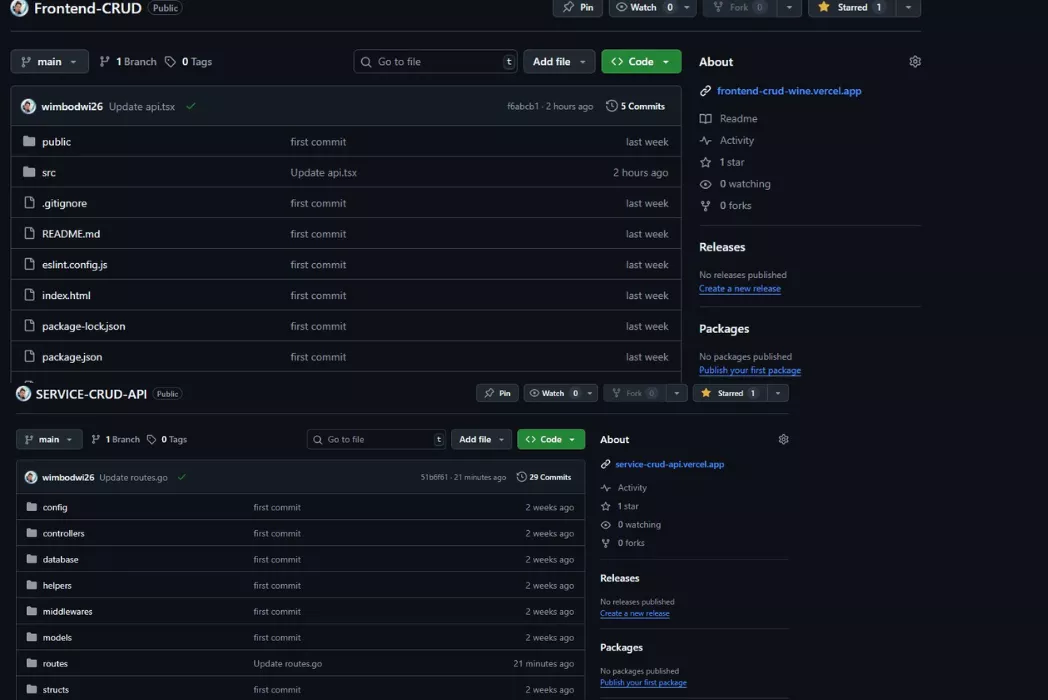Image resolution: width=1048 pixels, height=700 pixels.
Task: Click the package.json file icon
Action: coord(29,356)
